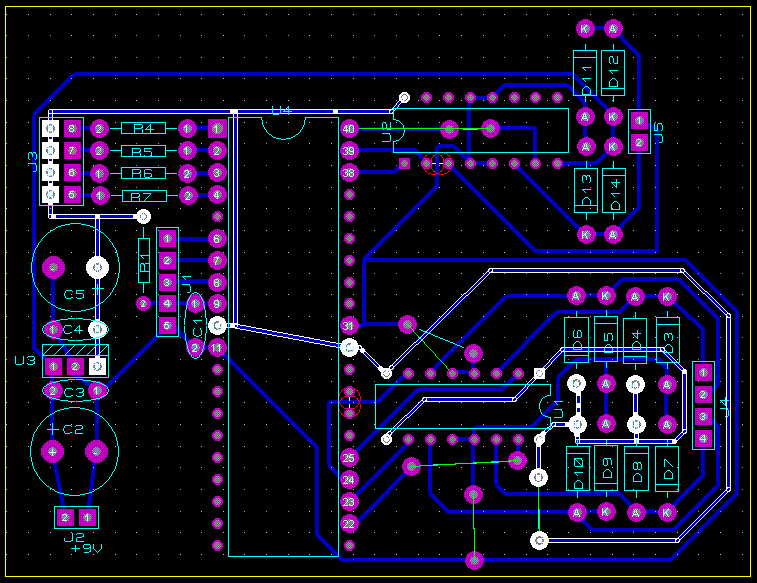Click the U2 chip reference label
Screen dimensions: 757x583
coord(387,132)
